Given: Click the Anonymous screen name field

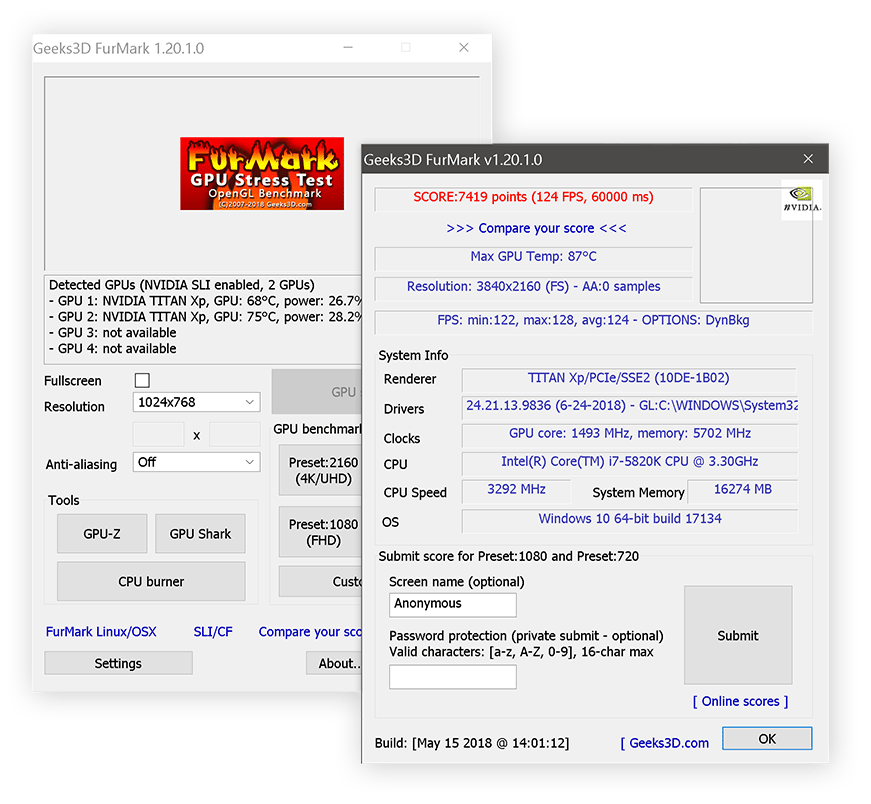Looking at the screenshot, I should pyautogui.click(x=452, y=604).
